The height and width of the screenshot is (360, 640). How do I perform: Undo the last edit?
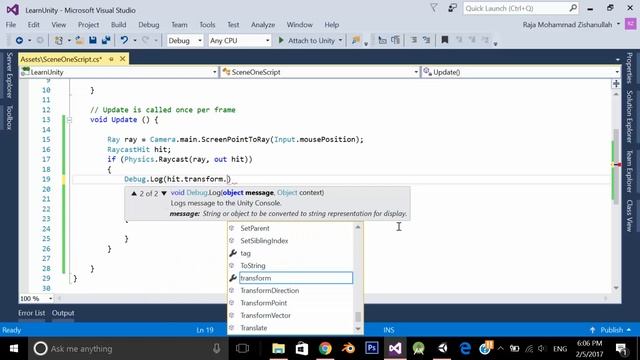click(x=124, y=40)
